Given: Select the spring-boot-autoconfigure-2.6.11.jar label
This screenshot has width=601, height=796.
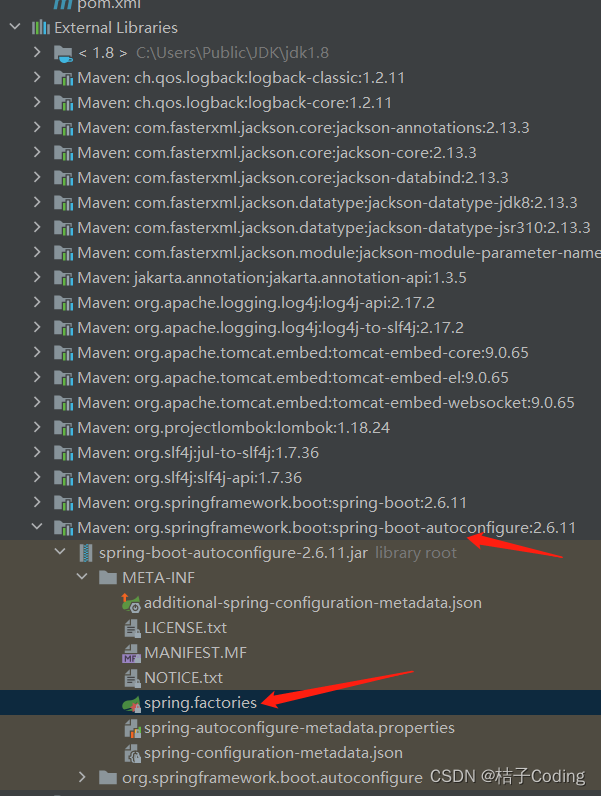Looking at the screenshot, I should (233, 553).
